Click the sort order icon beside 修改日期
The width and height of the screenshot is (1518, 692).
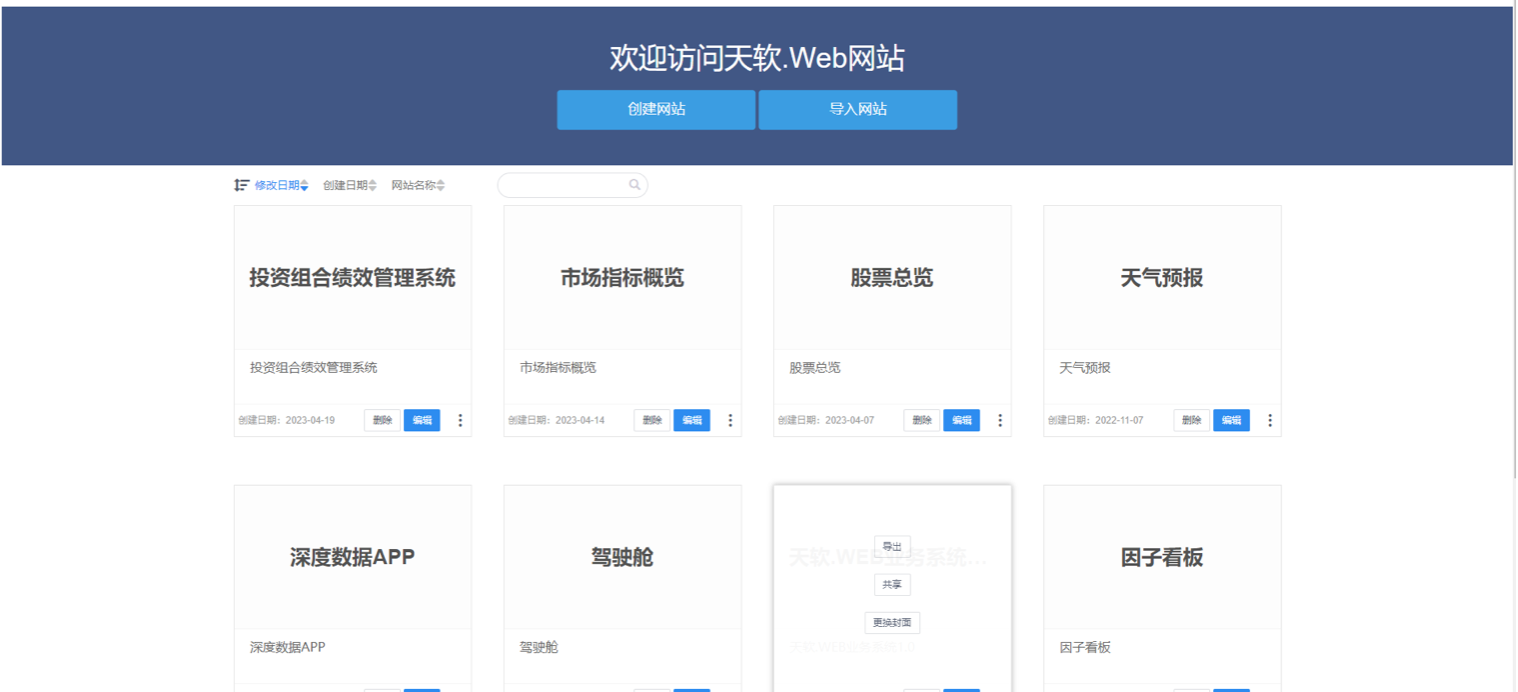tap(241, 185)
